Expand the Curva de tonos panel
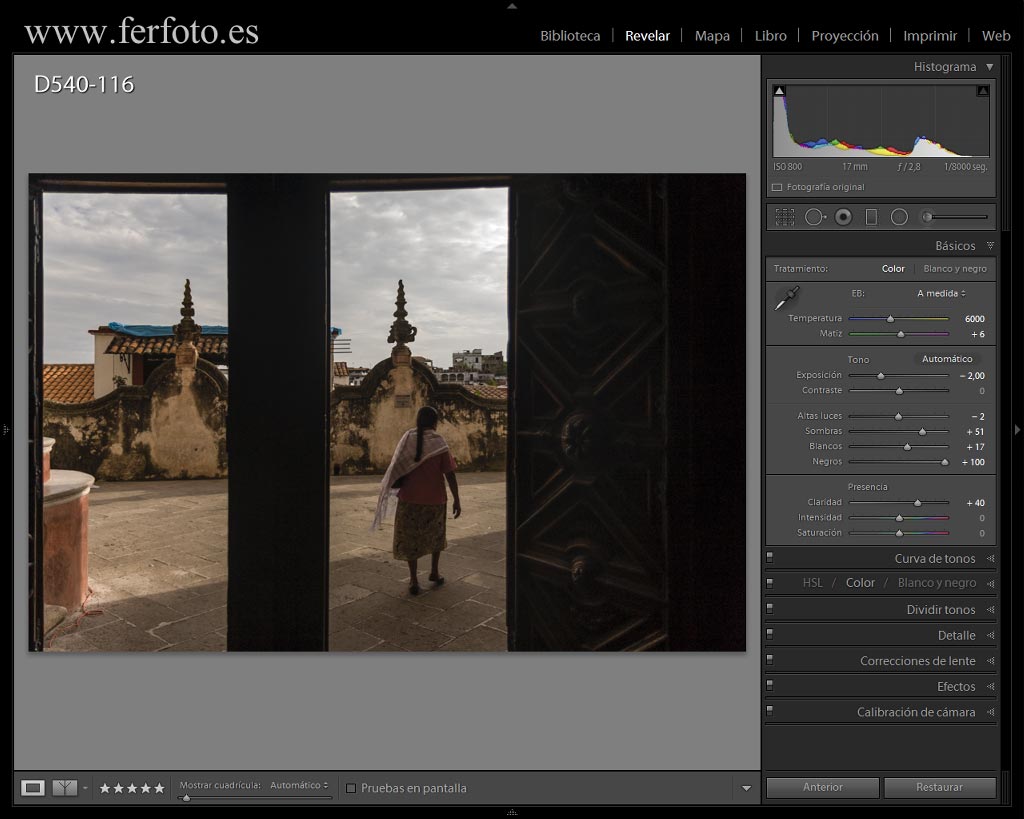 (x=991, y=558)
